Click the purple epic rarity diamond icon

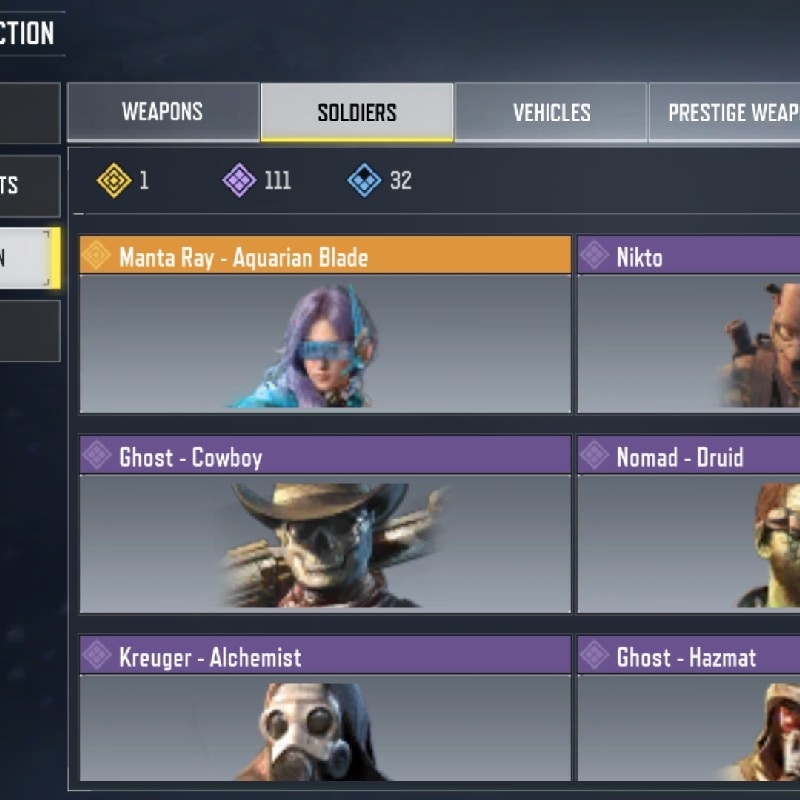pyautogui.click(x=239, y=180)
